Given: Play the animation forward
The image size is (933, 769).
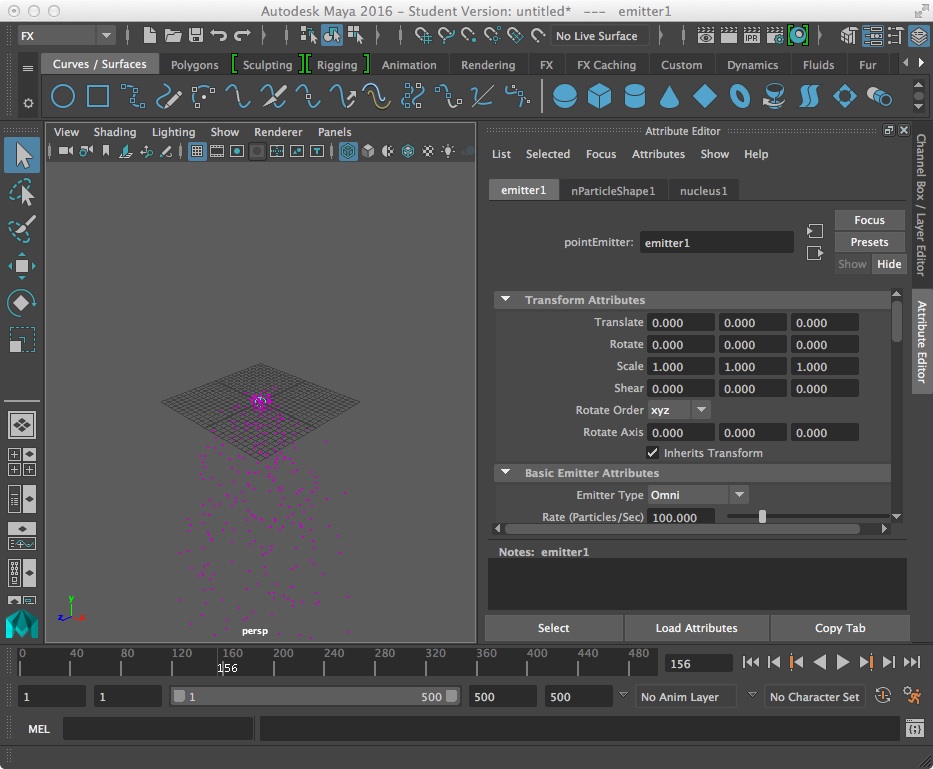Looking at the screenshot, I should [x=842, y=662].
